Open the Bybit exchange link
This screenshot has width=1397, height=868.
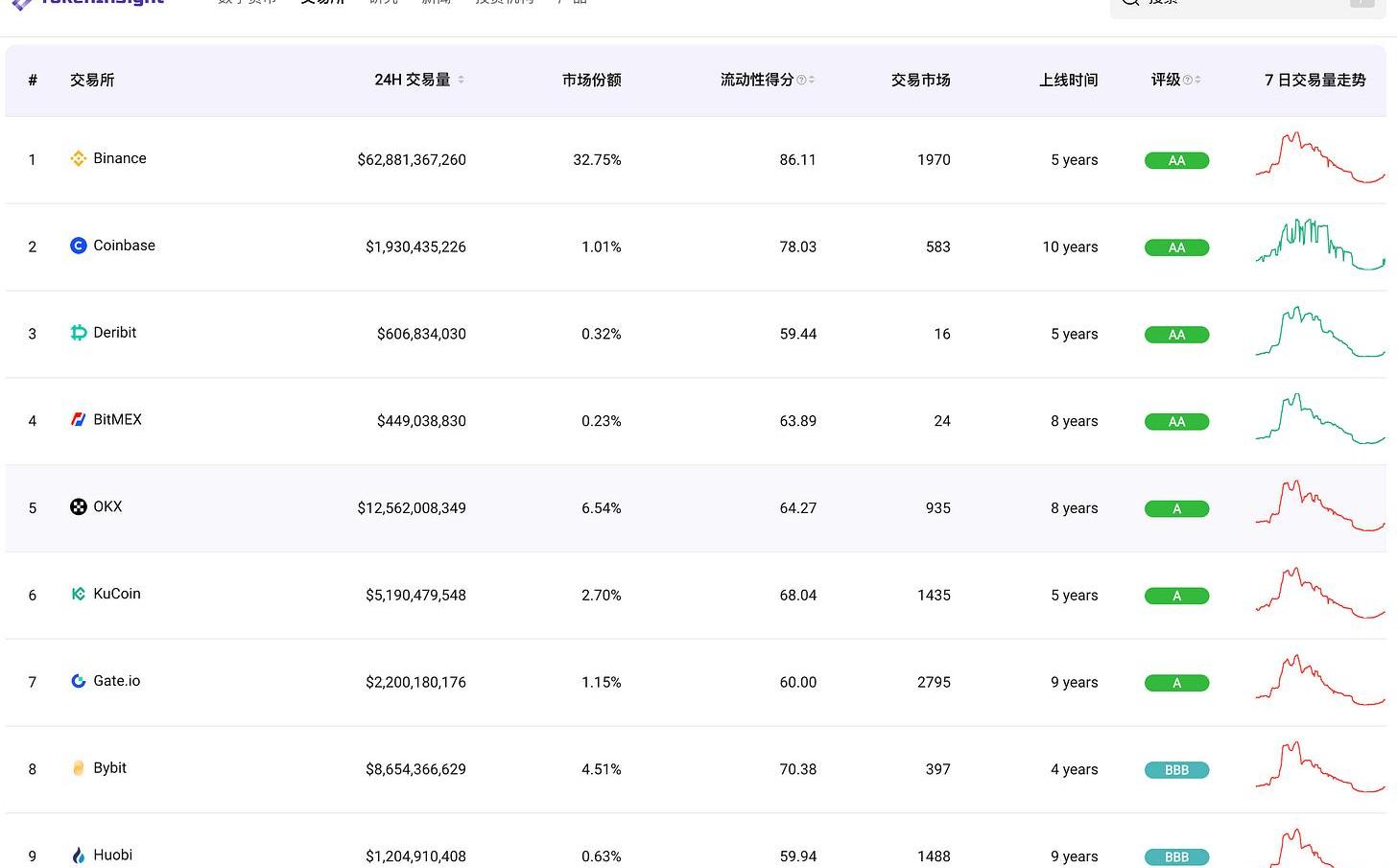[x=110, y=768]
